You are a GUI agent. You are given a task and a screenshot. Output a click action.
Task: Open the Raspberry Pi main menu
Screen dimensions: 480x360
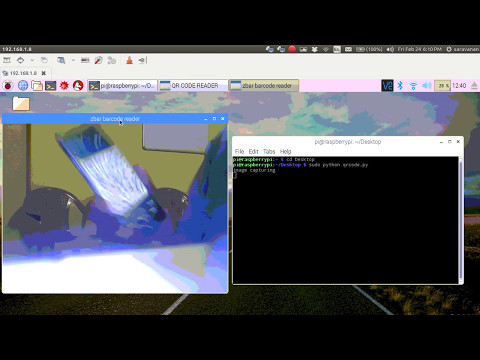pyautogui.click(x=8, y=86)
